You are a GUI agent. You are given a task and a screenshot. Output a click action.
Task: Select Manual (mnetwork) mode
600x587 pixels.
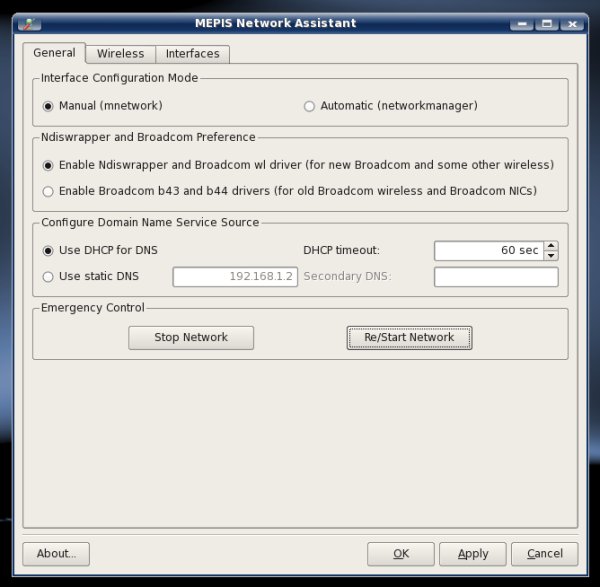(103, 106)
